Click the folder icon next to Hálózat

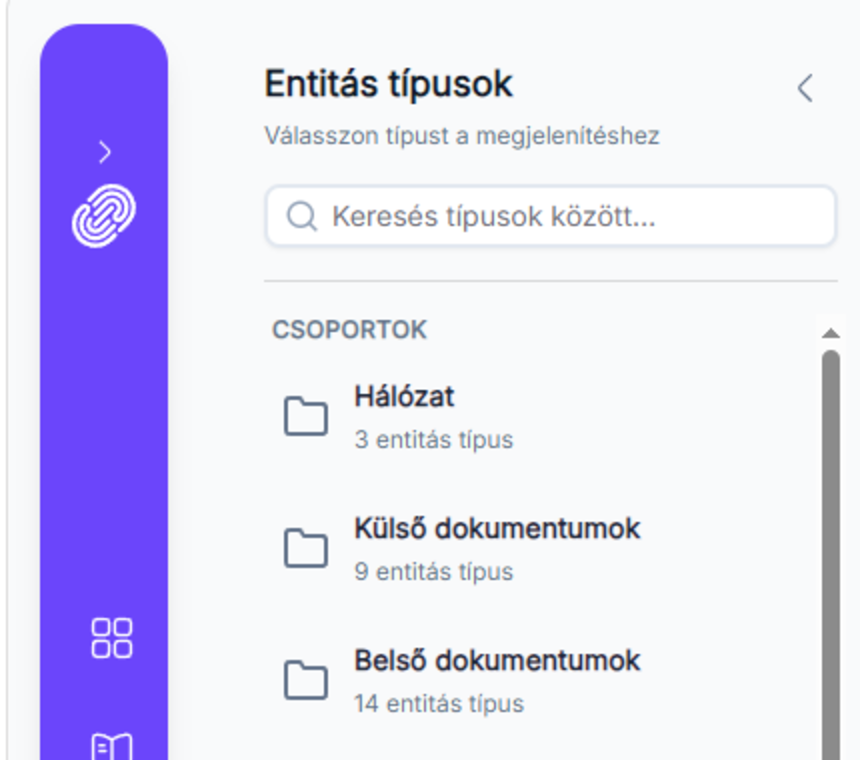[306, 416]
